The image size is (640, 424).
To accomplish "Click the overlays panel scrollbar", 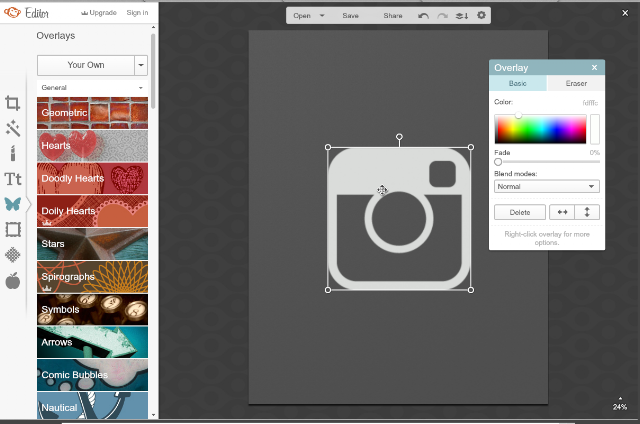I will tap(153, 71).
